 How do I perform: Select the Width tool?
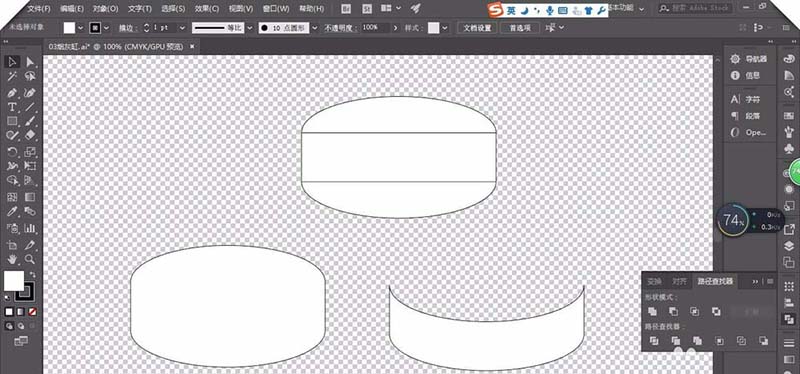click(12, 166)
